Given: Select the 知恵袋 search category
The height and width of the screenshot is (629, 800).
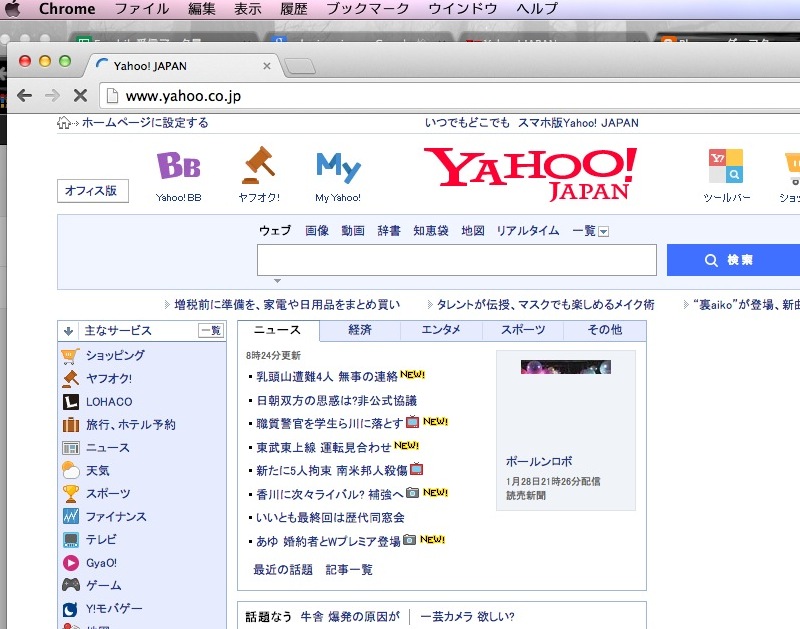Looking at the screenshot, I should coord(431,231).
